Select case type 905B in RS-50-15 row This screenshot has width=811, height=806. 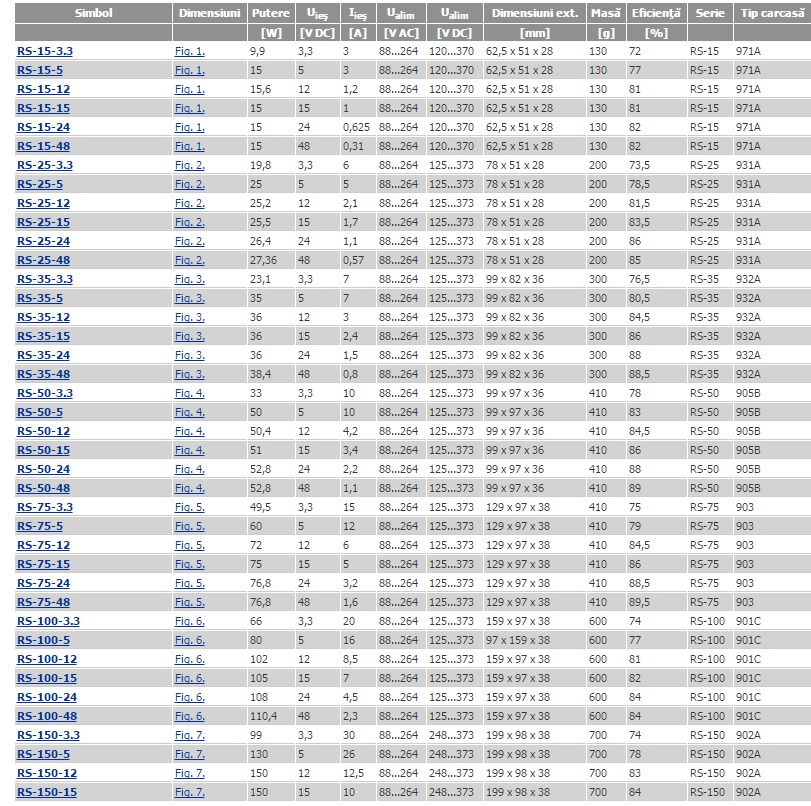(748, 450)
